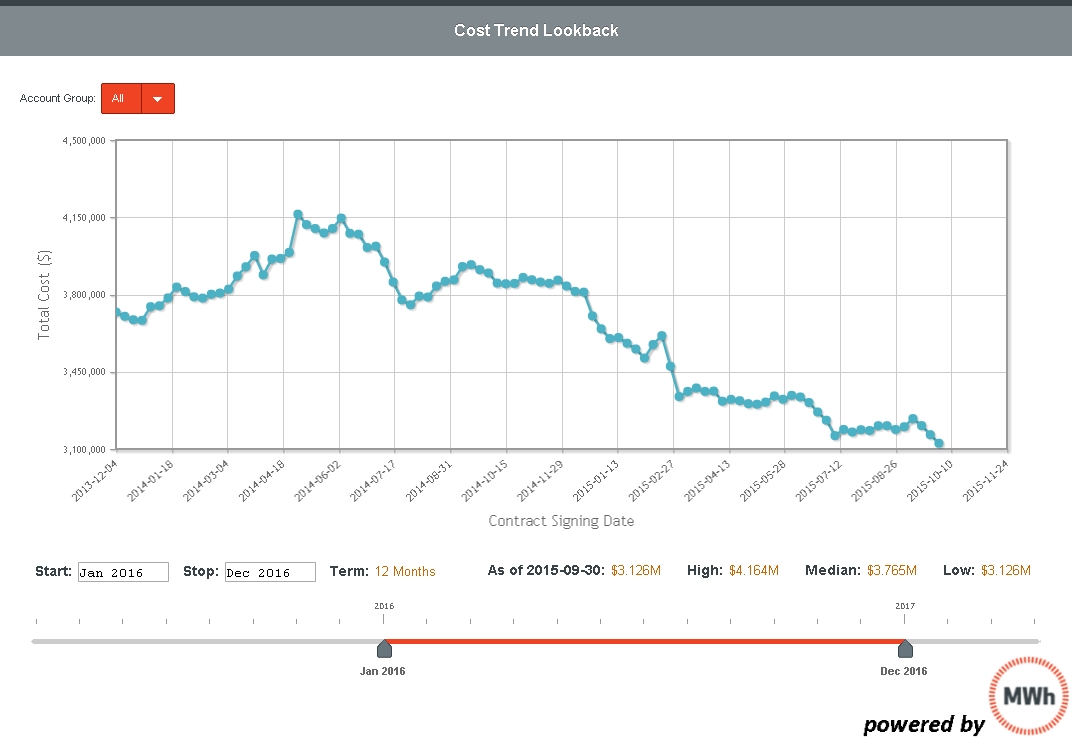
Task: Select the last data point on chart
Action: [939, 443]
